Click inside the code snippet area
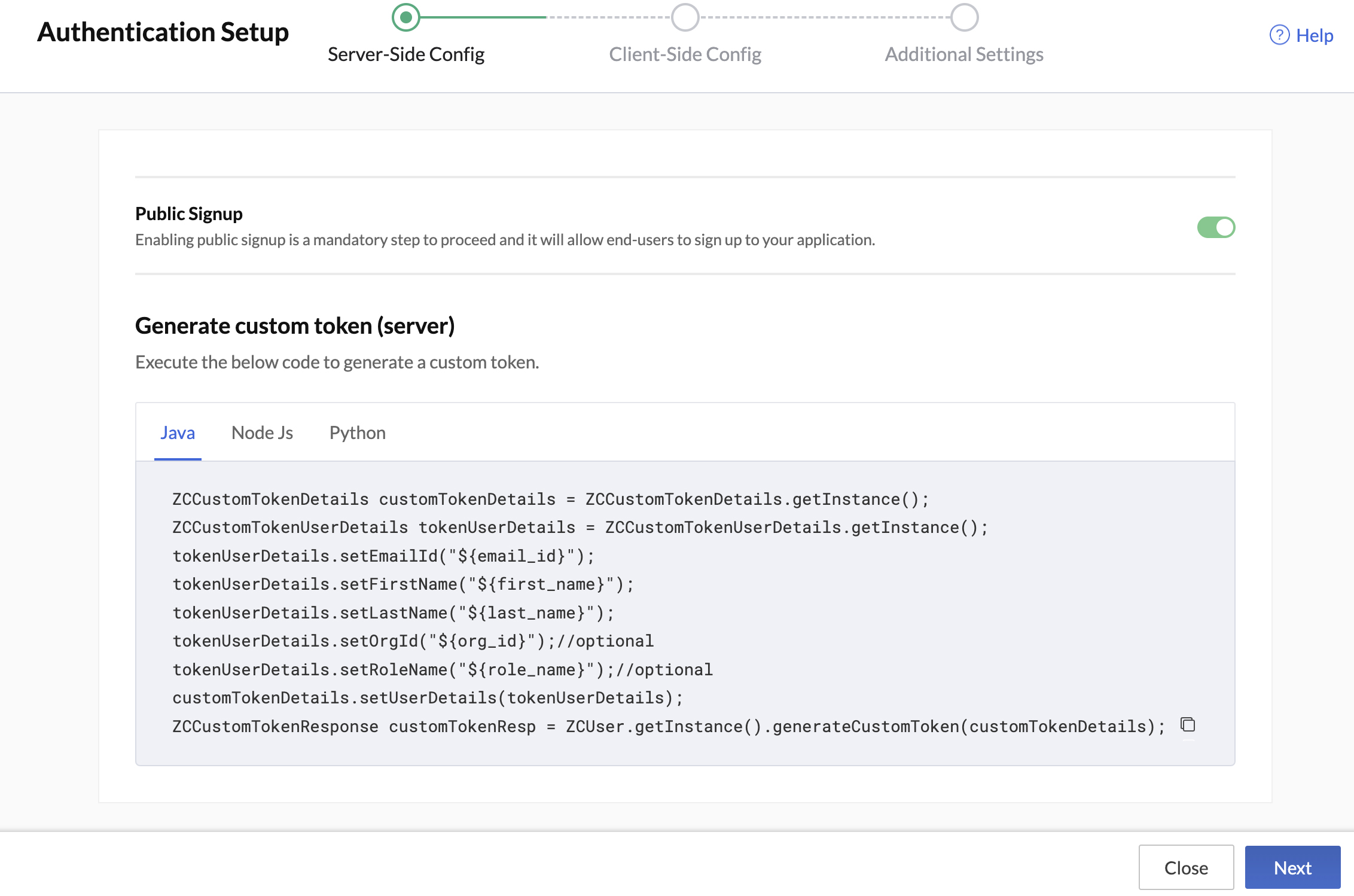The width and height of the screenshot is (1354, 896). pos(658,610)
